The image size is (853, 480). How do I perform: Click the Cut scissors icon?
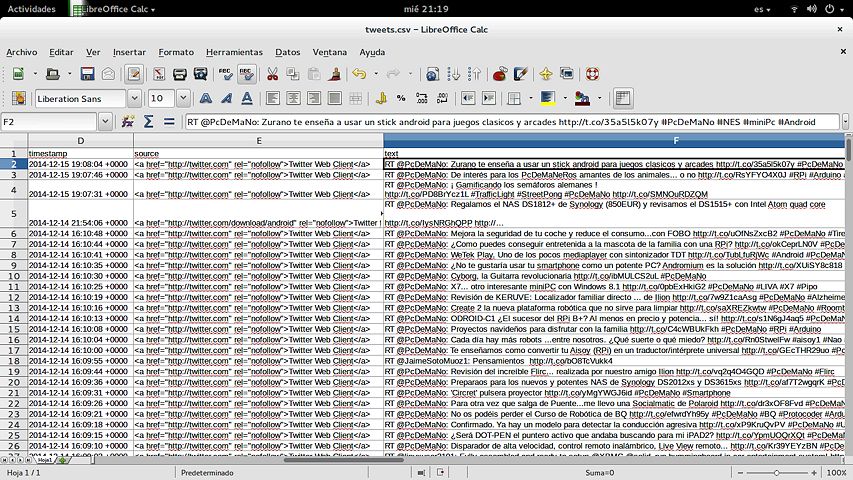[273, 74]
